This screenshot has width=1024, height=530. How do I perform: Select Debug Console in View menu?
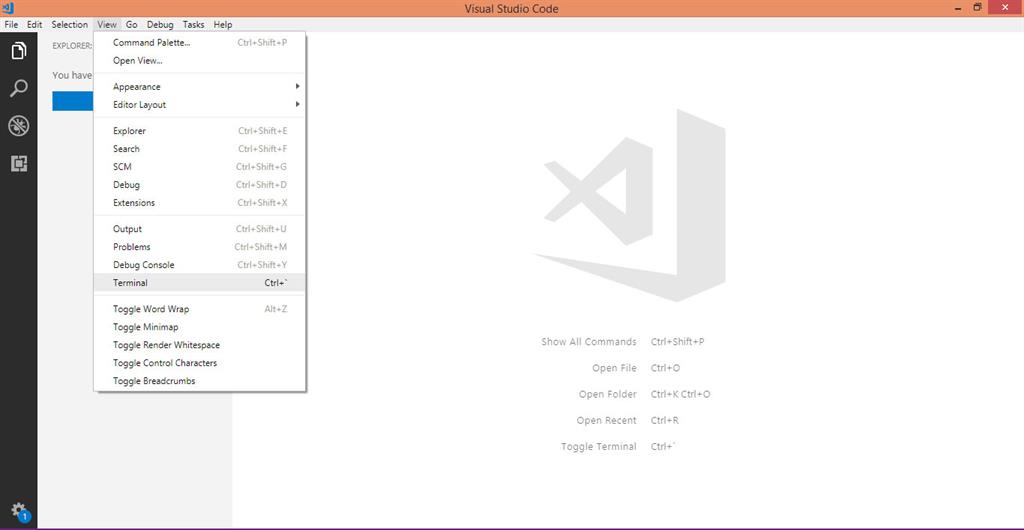tap(200, 265)
